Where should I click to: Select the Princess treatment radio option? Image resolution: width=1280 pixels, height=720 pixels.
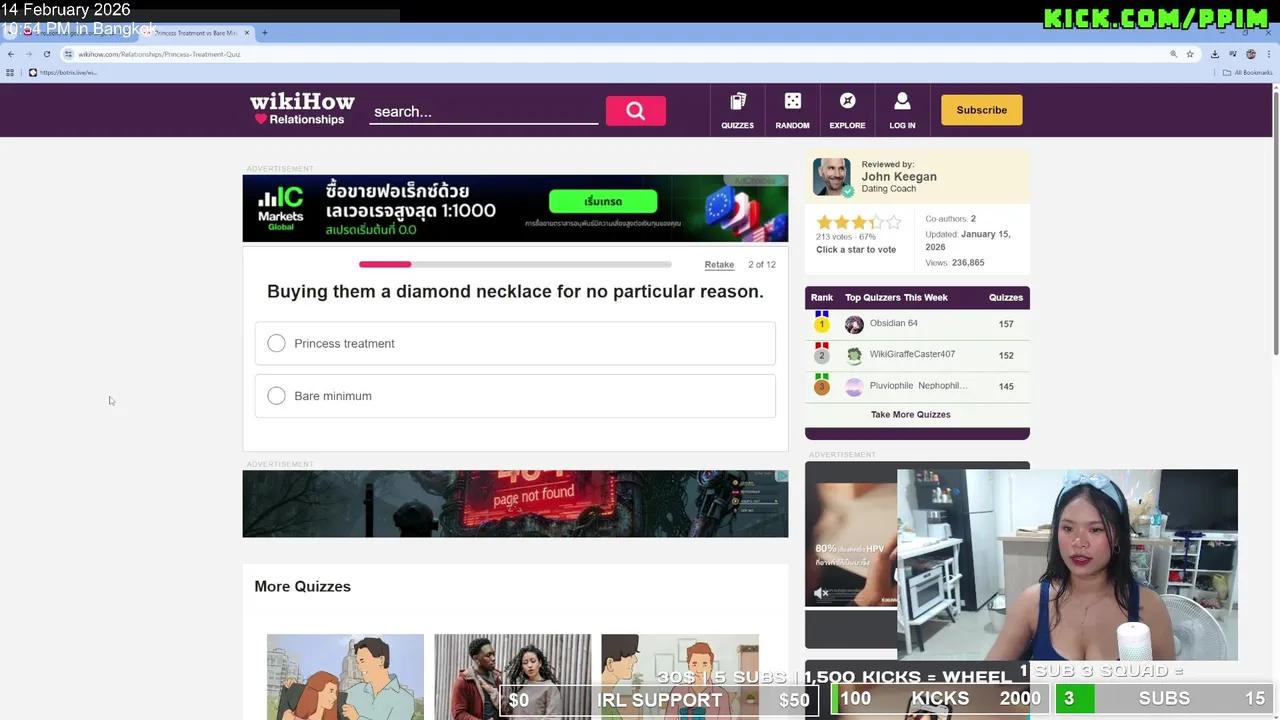point(277,344)
